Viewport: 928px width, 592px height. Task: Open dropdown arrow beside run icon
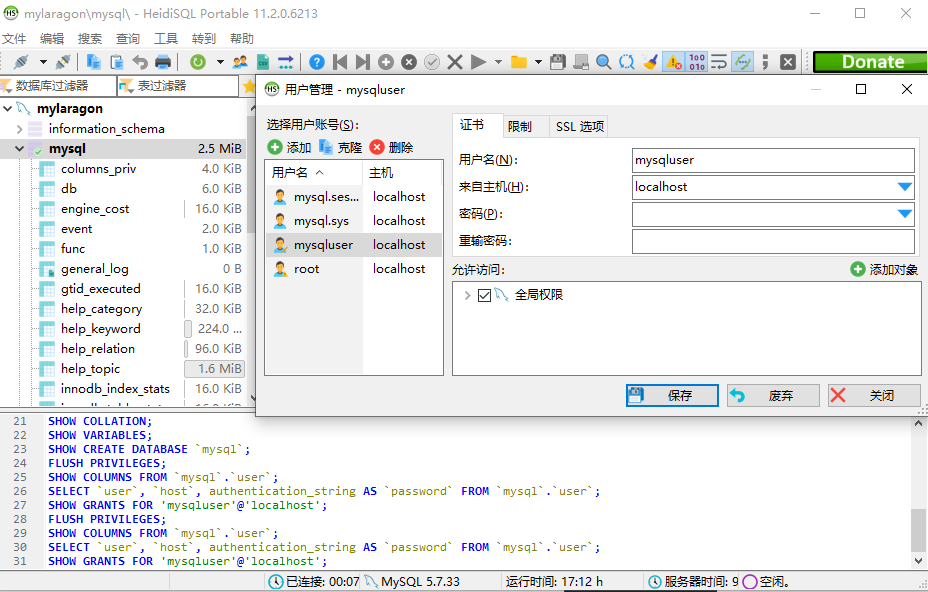click(x=498, y=62)
